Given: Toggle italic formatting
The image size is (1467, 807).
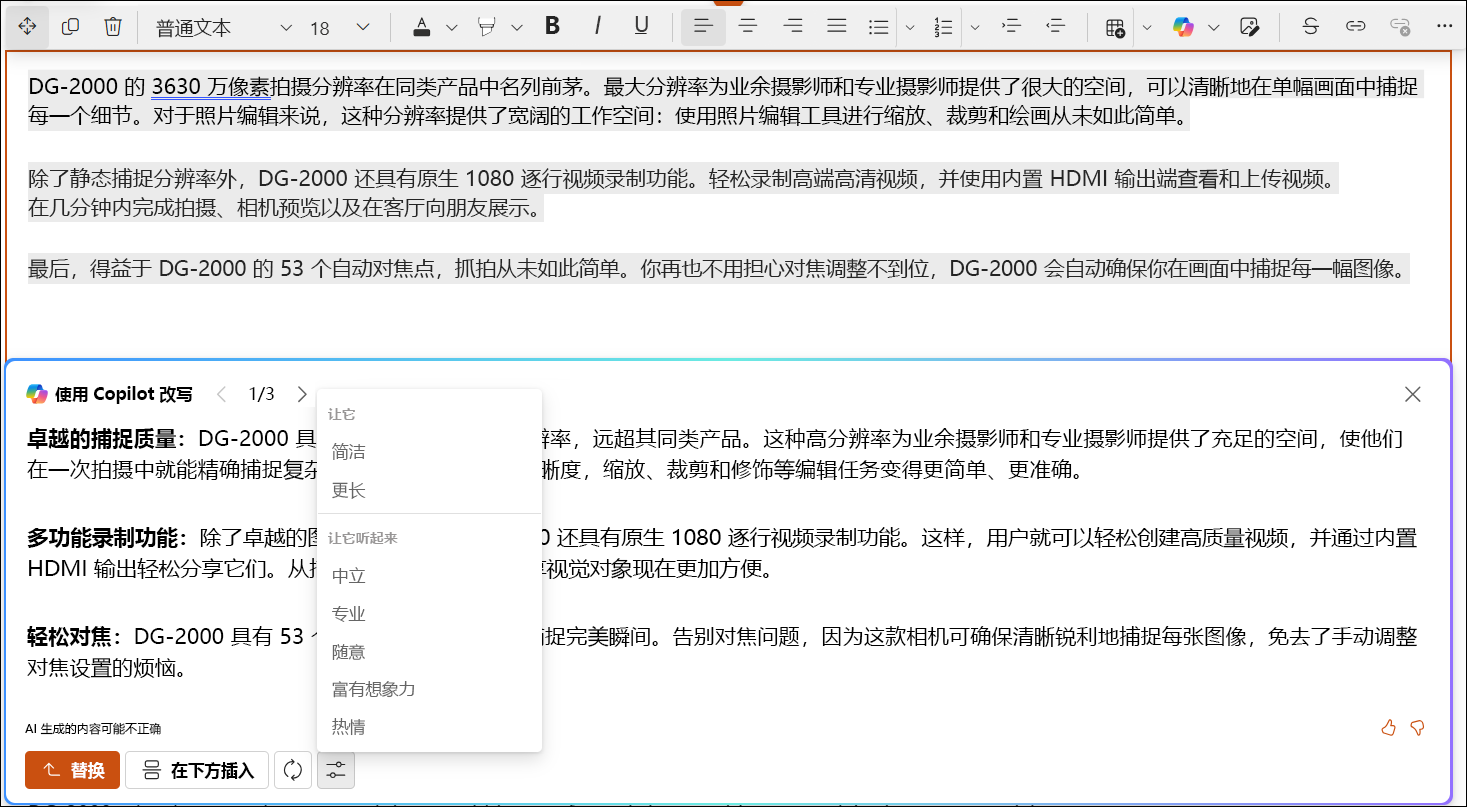Looking at the screenshot, I should pyautogui.click(x=597, y=27).
